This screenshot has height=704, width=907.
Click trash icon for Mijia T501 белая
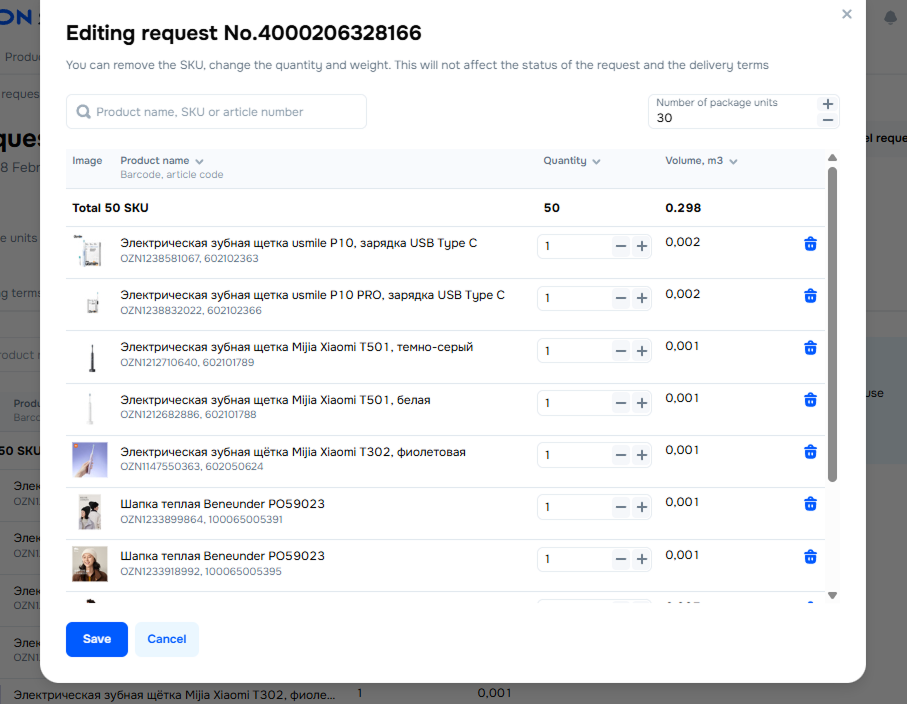coord(810,400)
